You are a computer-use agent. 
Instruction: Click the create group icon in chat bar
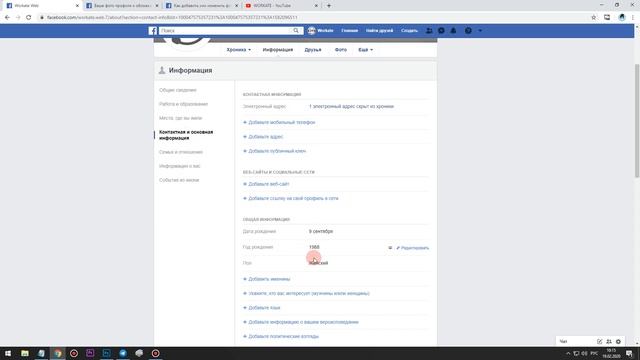pos(609,342)
